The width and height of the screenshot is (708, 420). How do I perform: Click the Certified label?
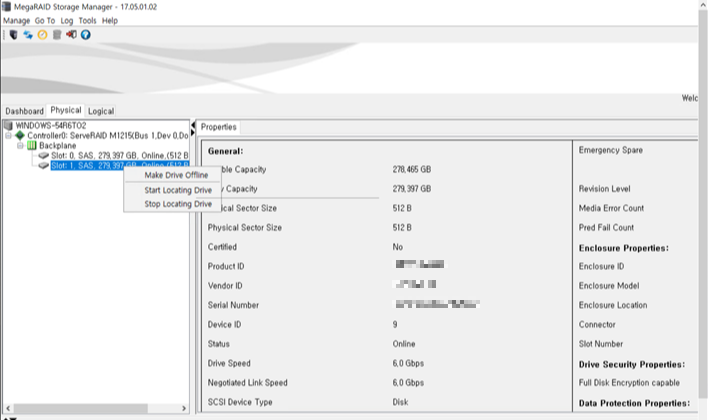pyautogui.click(x=222, y=247)
